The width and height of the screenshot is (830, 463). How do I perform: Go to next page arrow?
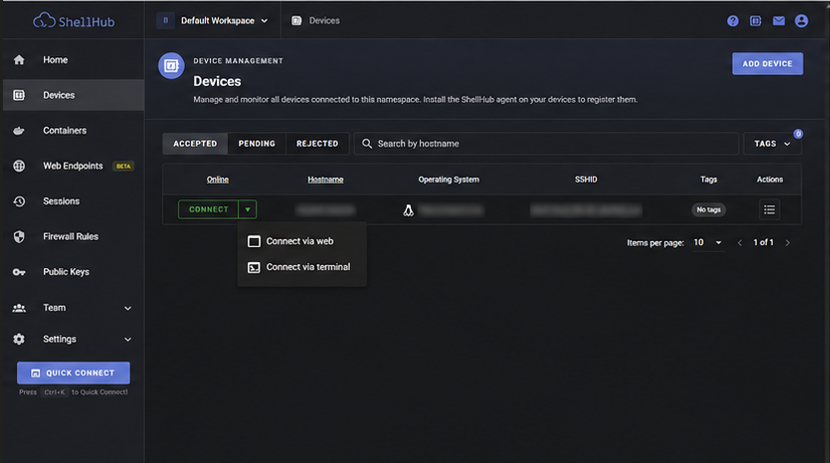[788, 243]
